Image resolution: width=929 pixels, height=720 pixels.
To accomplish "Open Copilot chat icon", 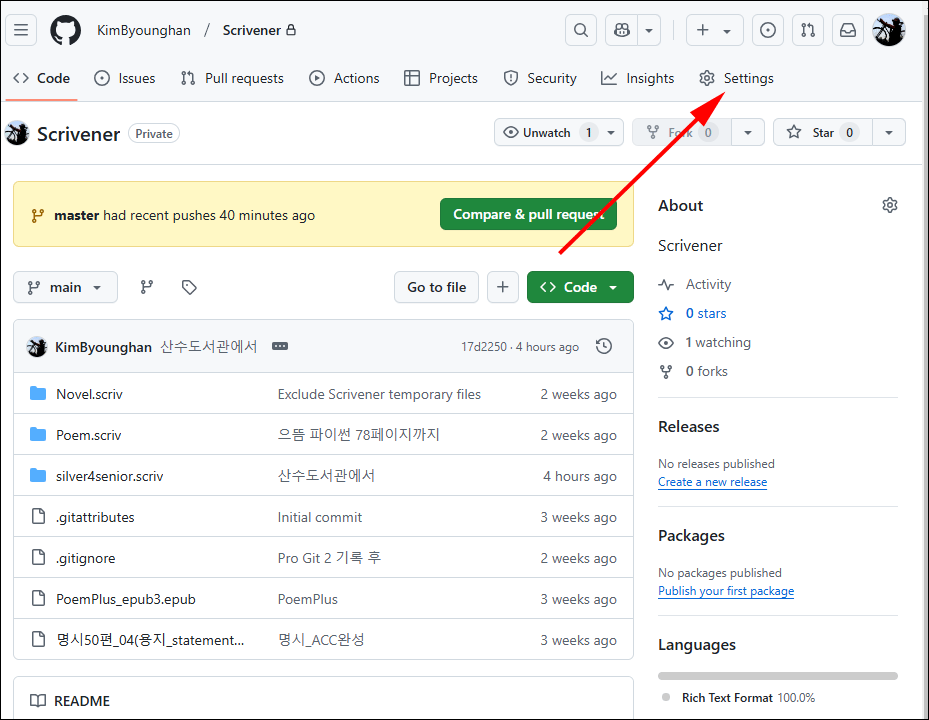I will tap(622, 30).
